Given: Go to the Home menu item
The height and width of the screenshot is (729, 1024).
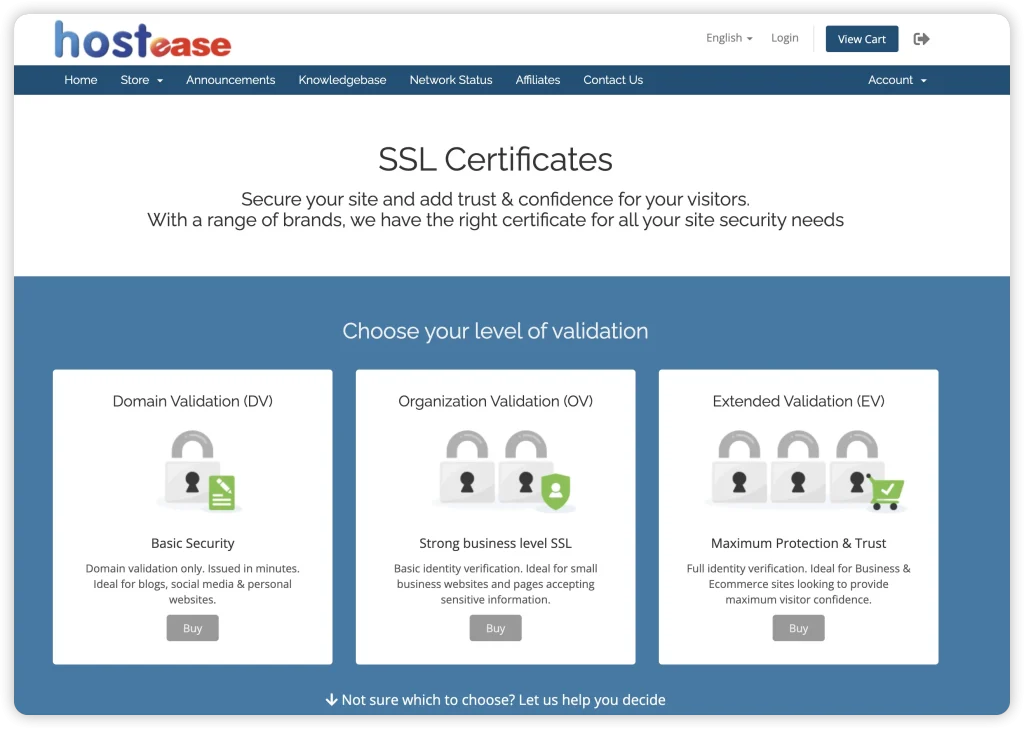Looking at the screenshot, I should click(81, 80).
